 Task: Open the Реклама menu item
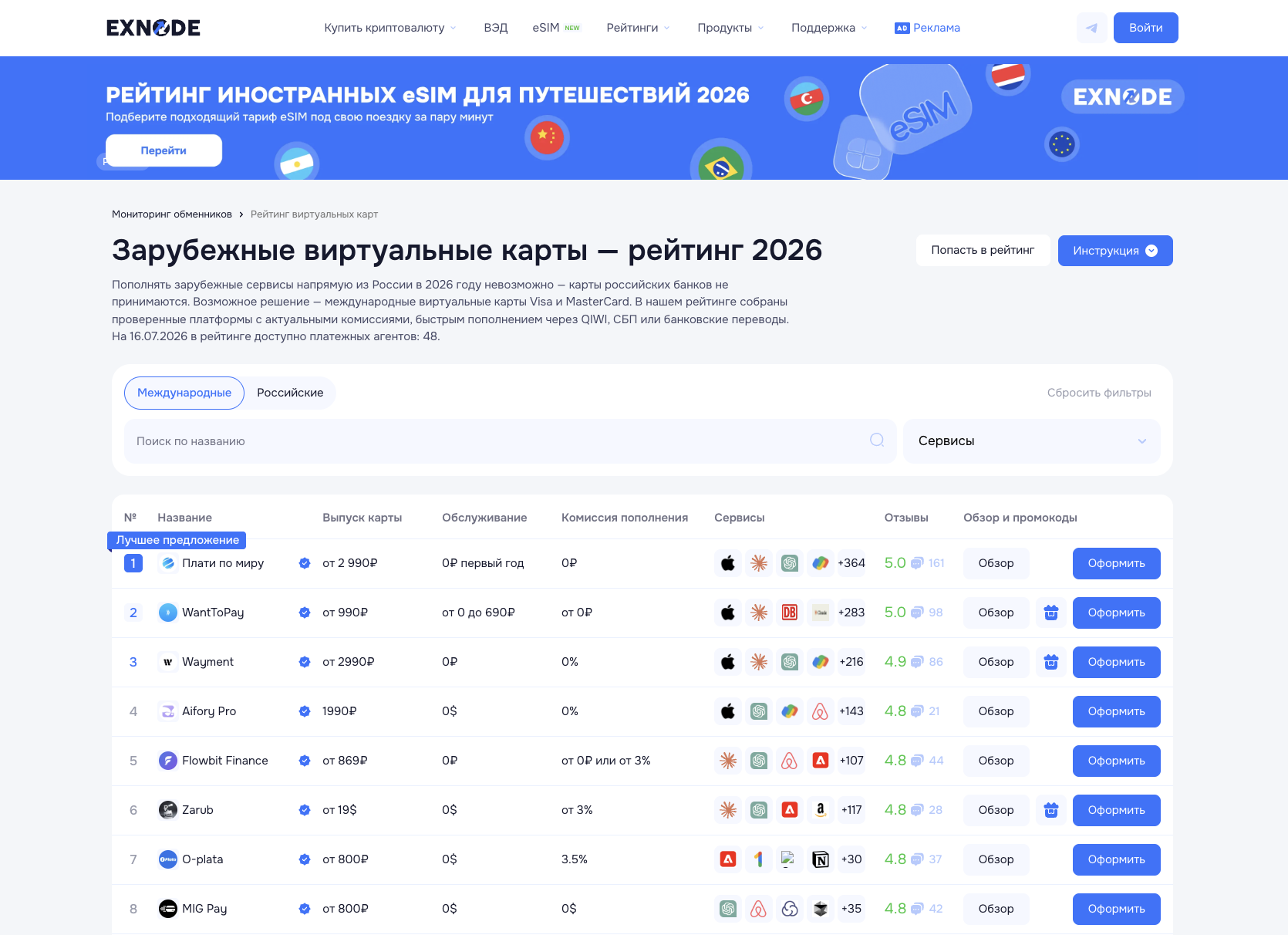(927, 28)
